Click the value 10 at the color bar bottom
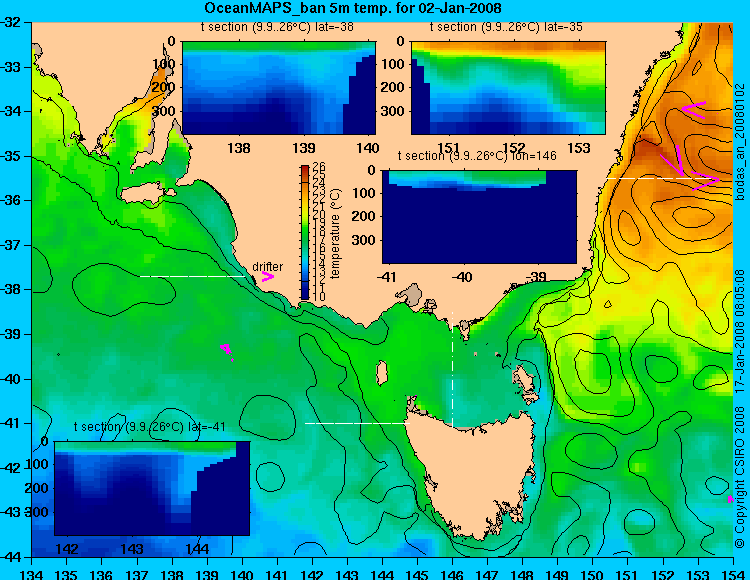 tap(319, 297)
